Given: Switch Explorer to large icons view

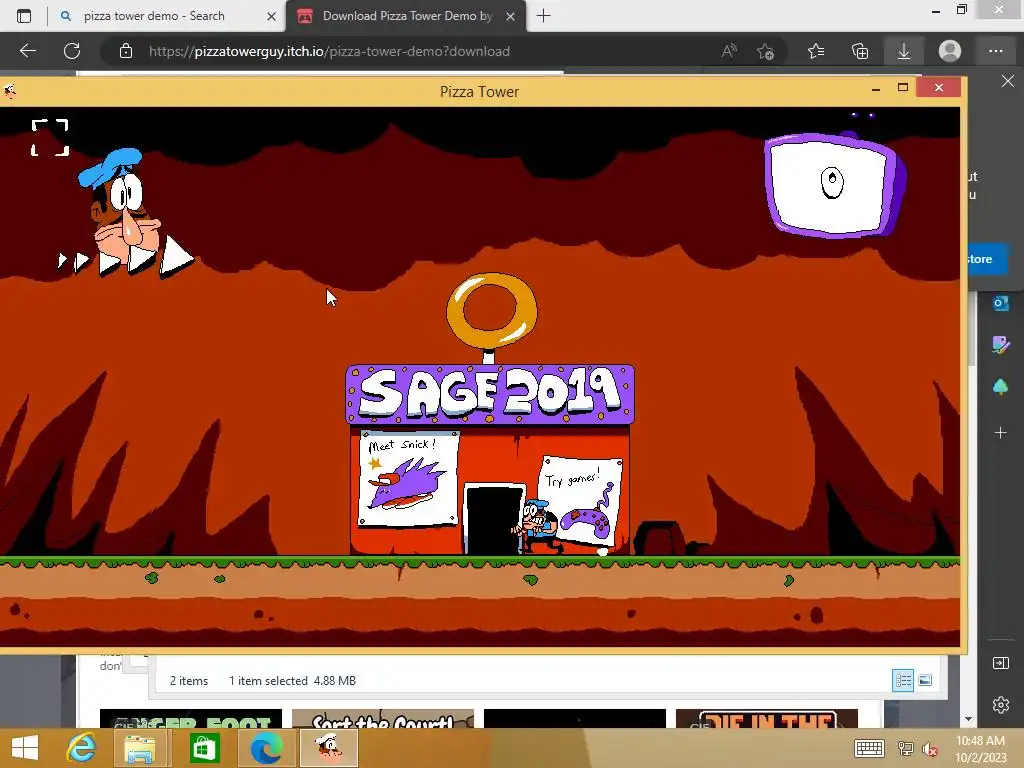Looking at the screenshot, I should [x=925, y=680].
